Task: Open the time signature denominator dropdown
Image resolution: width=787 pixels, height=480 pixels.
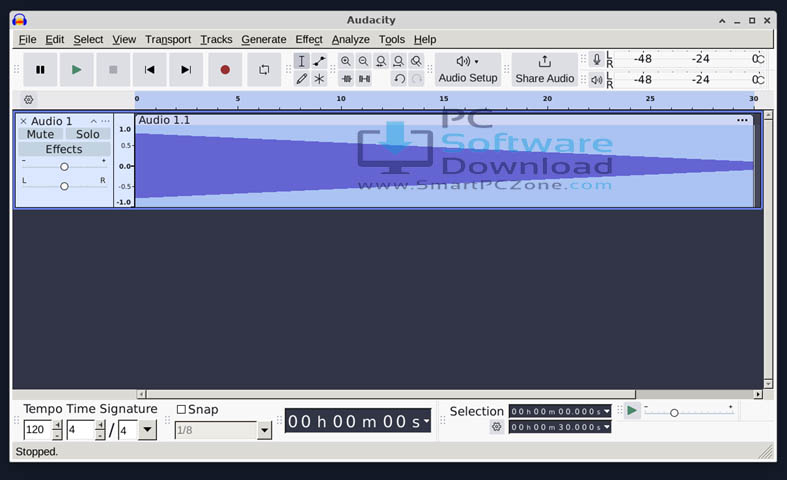Action: tap(147, 430)
